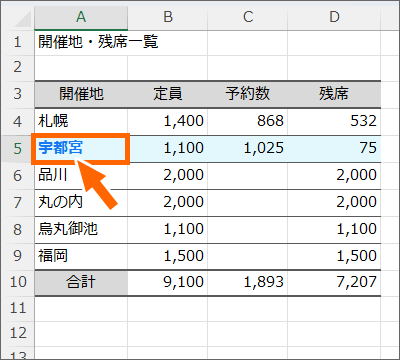This screenshot has width=400, height=360.
Task: Click the 合計 label cell
Action: (81, 282)
